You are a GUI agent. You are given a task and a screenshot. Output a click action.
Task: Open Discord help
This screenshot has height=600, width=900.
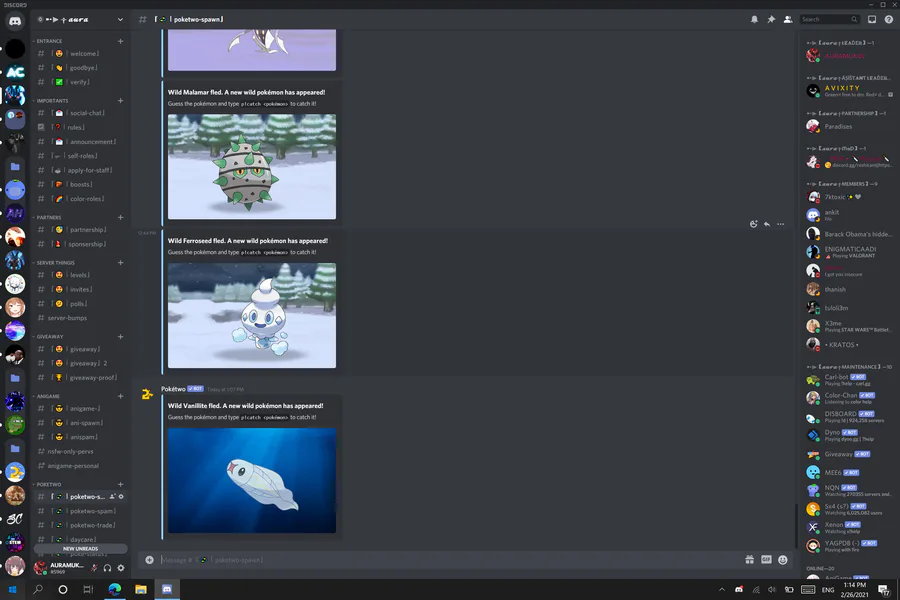pos(889,20)
